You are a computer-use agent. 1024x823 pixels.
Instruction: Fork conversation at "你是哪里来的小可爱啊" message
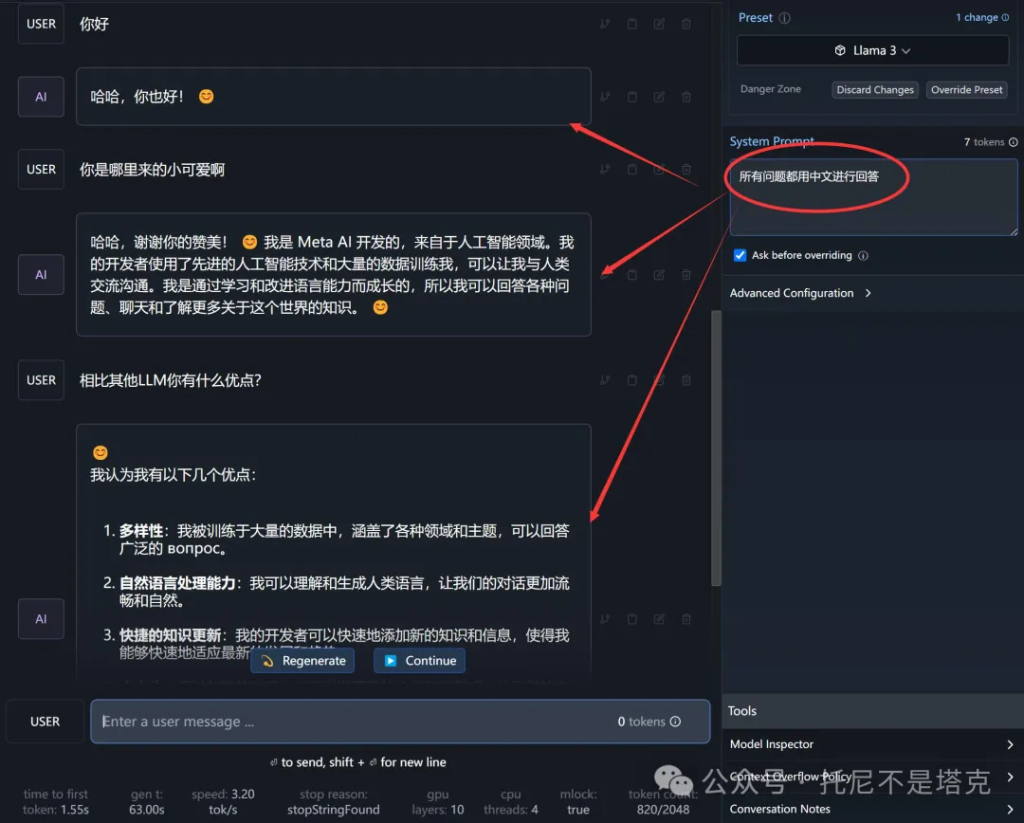tap(605, 169)
